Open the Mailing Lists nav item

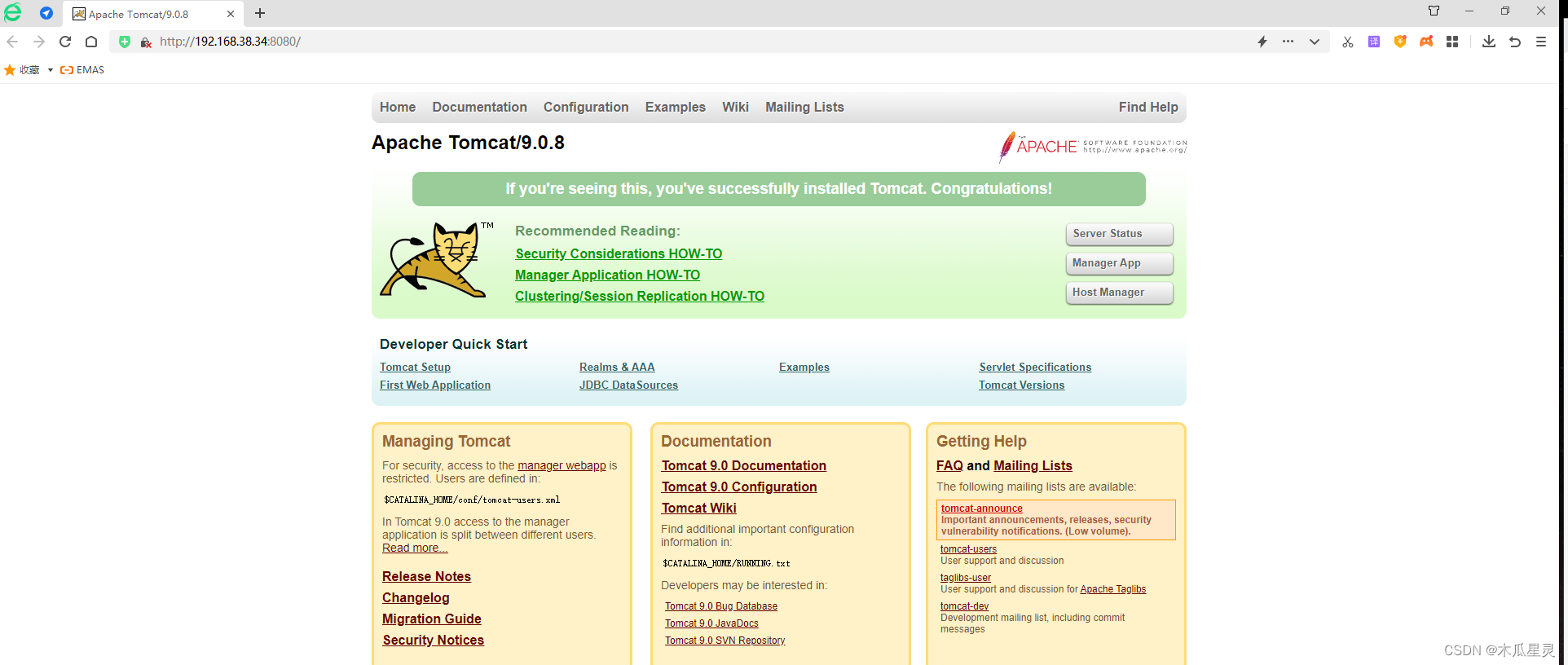[x=804, y=107]
